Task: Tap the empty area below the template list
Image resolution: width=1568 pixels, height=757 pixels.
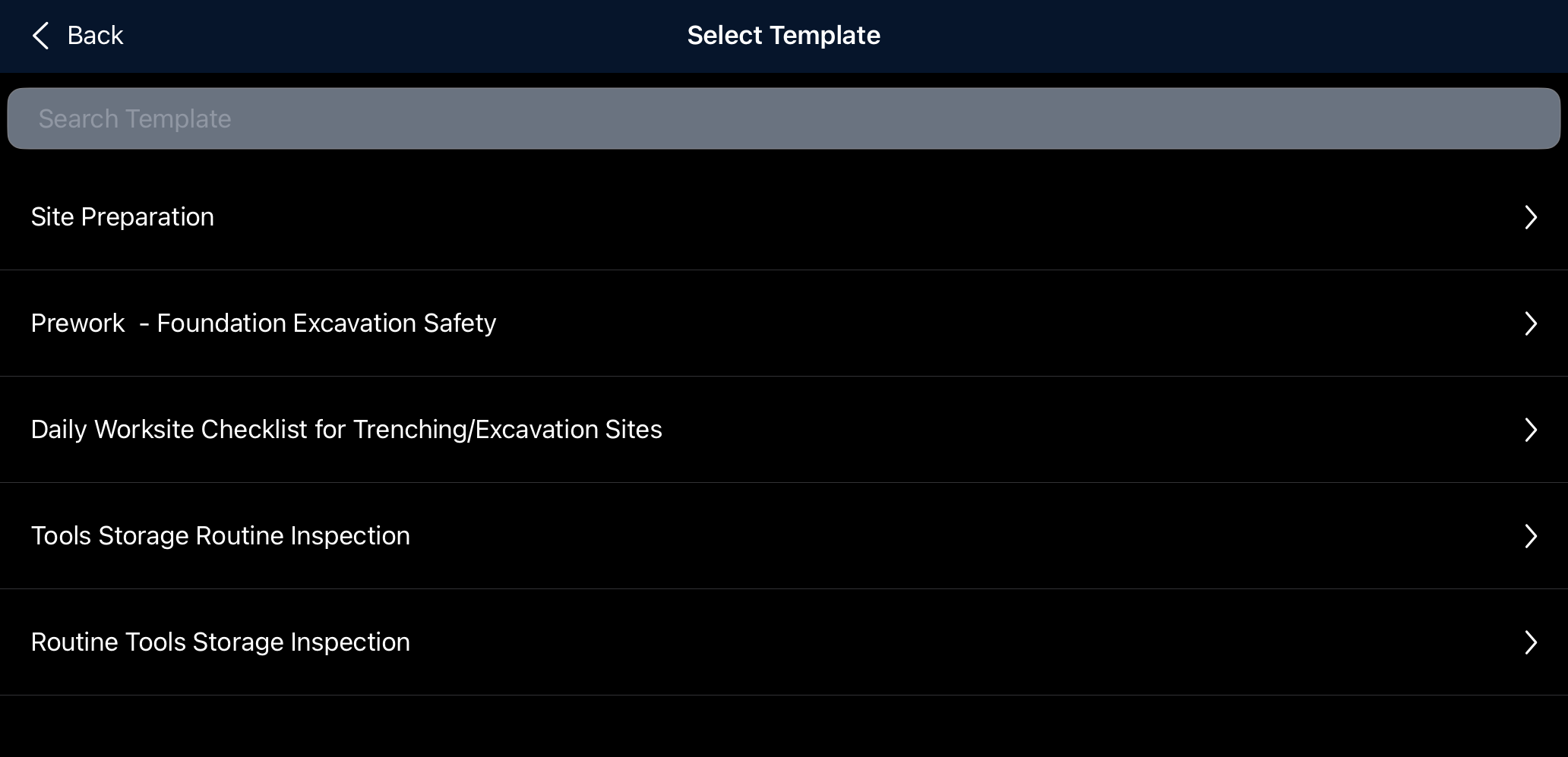Action: tap(783, 727)
